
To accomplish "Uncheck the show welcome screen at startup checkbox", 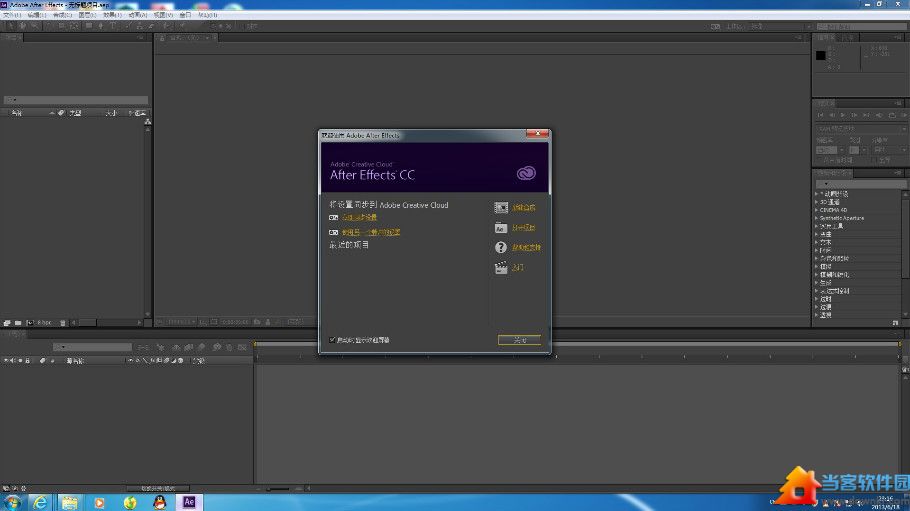I will pyautogui.click(x=333, y=340).
